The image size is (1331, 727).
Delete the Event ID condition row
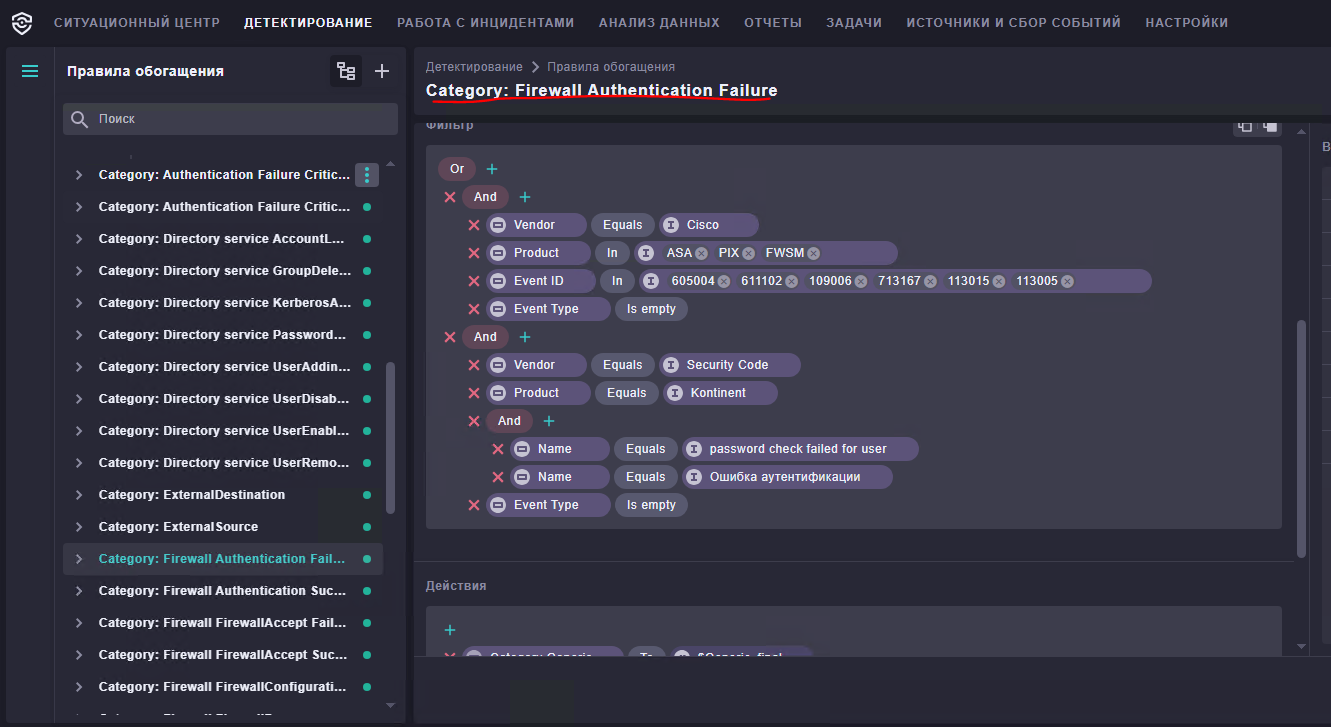474,281
